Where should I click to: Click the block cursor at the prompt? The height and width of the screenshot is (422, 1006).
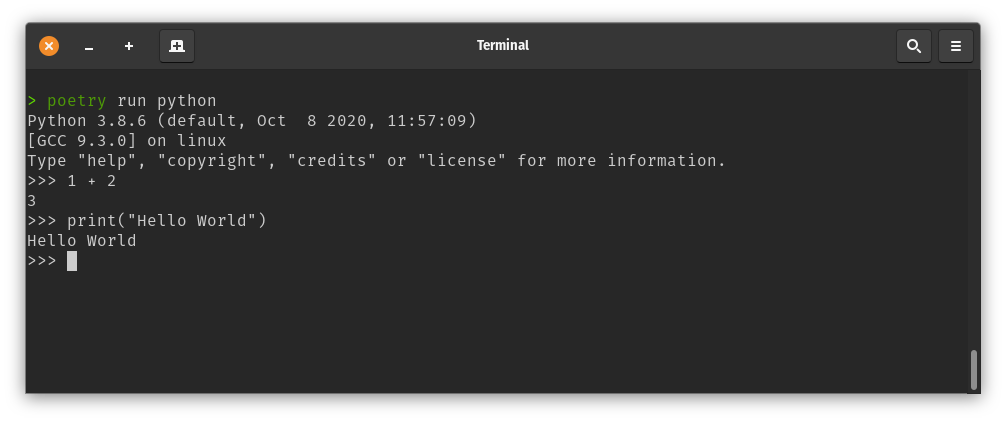[72, 261]
